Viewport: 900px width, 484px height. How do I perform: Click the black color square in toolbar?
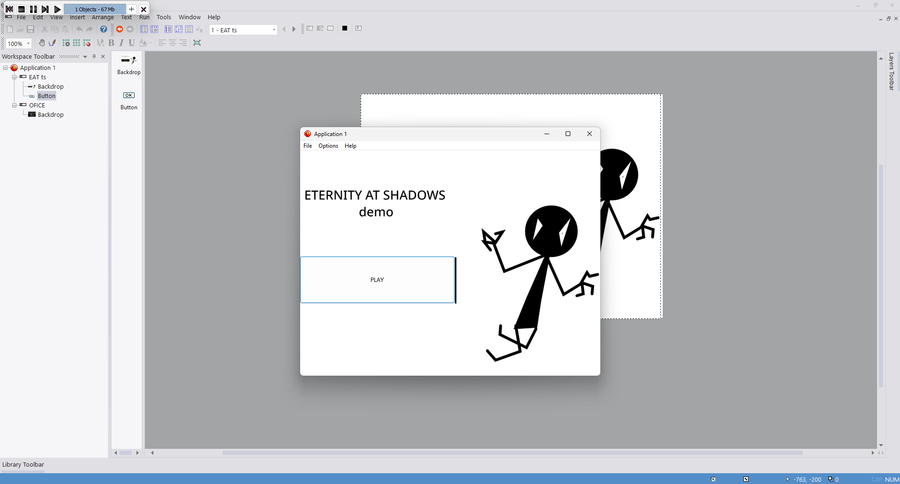click(x=344, y=28)
